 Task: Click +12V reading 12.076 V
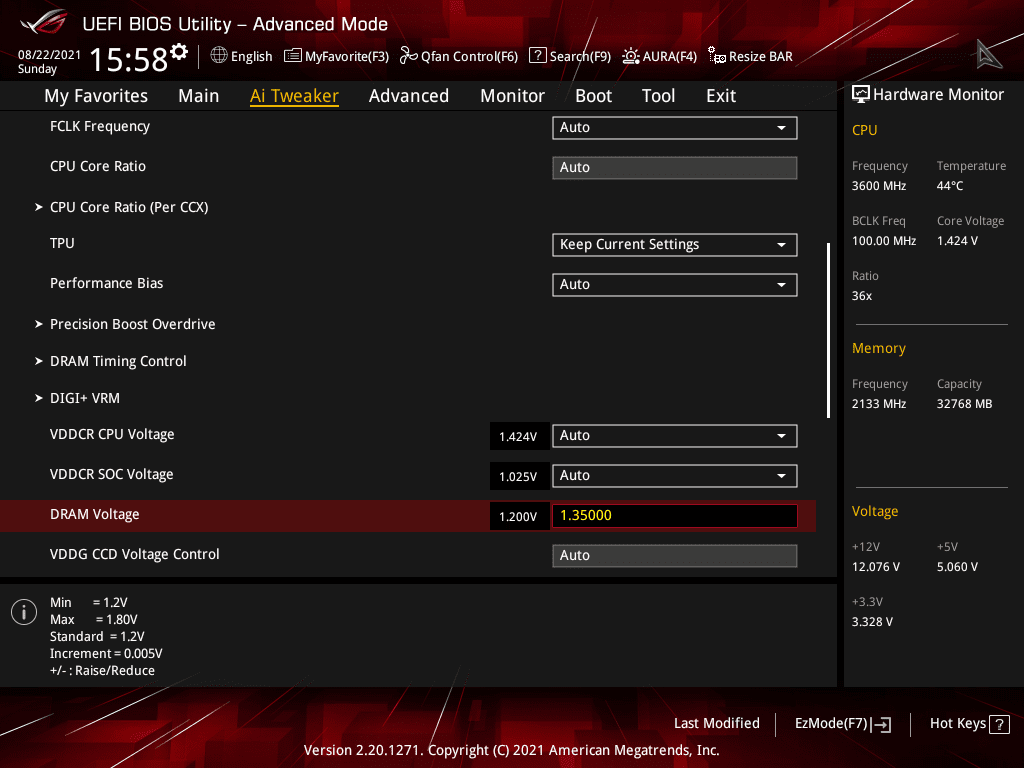876,567
